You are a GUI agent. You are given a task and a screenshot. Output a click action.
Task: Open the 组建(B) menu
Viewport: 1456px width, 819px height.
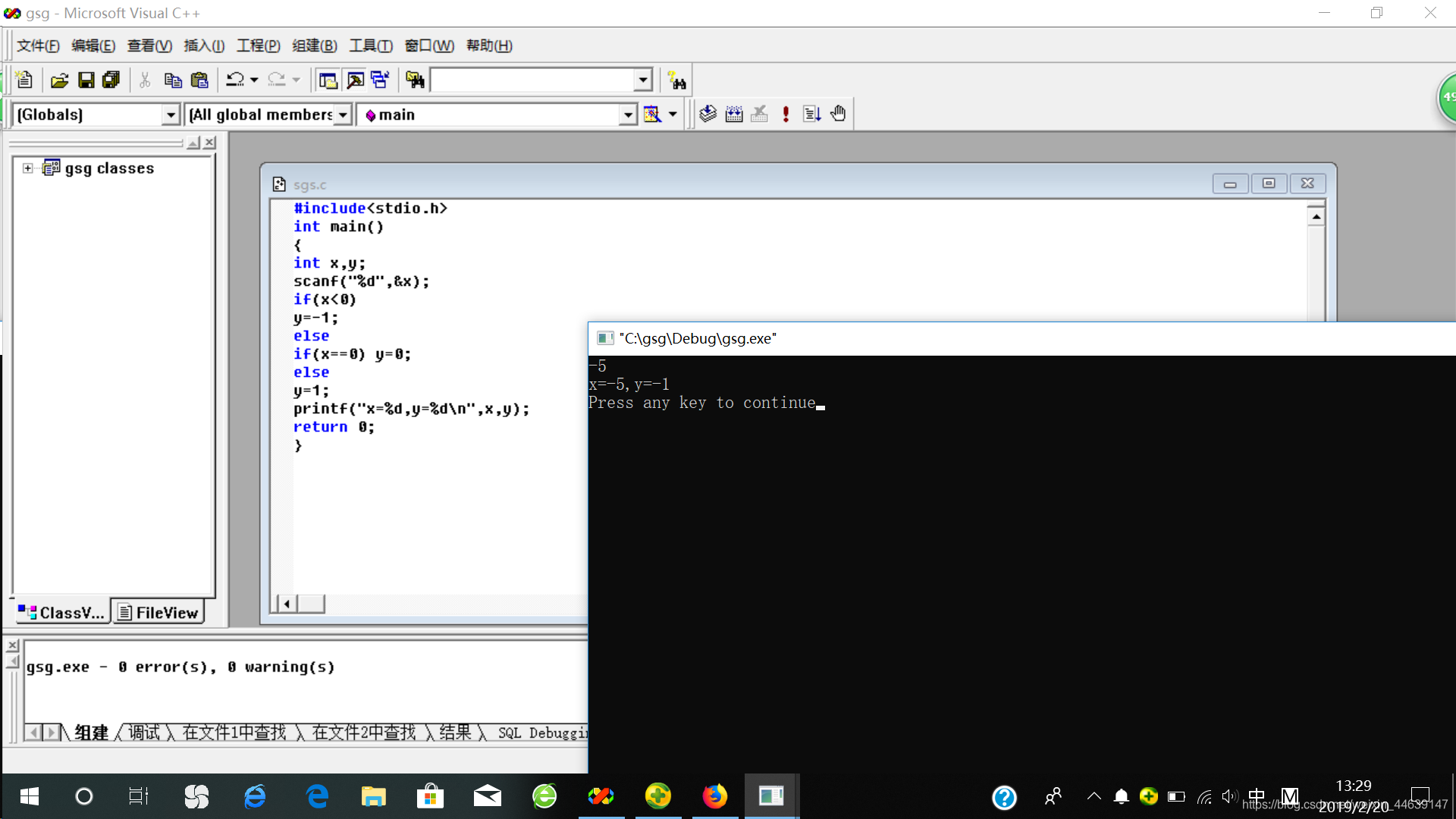[x=315, y=45]
